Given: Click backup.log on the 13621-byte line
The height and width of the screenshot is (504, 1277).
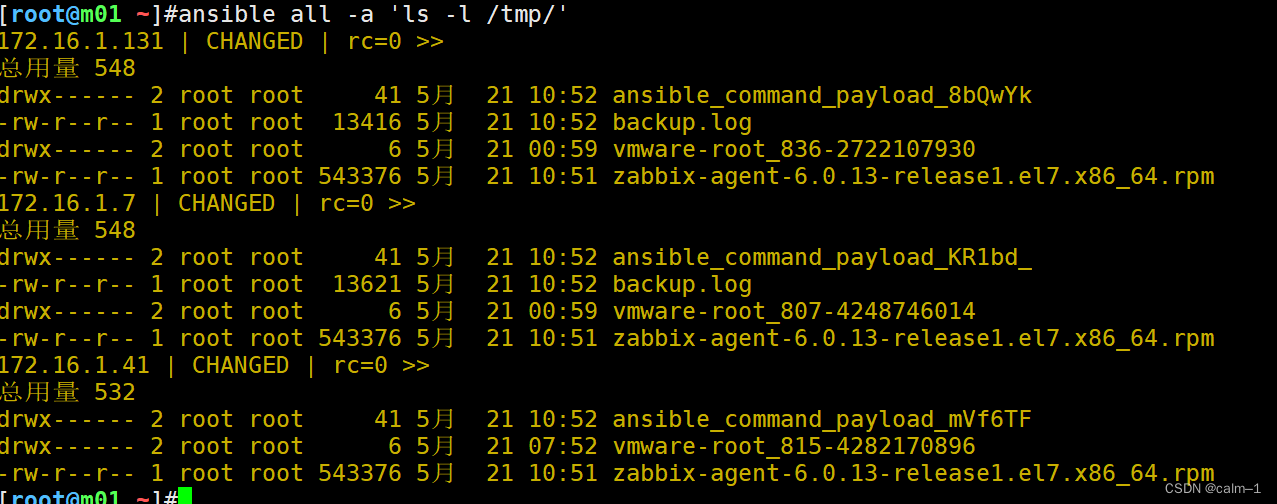Looking at the screenshot, I should [x=682, y=284].
